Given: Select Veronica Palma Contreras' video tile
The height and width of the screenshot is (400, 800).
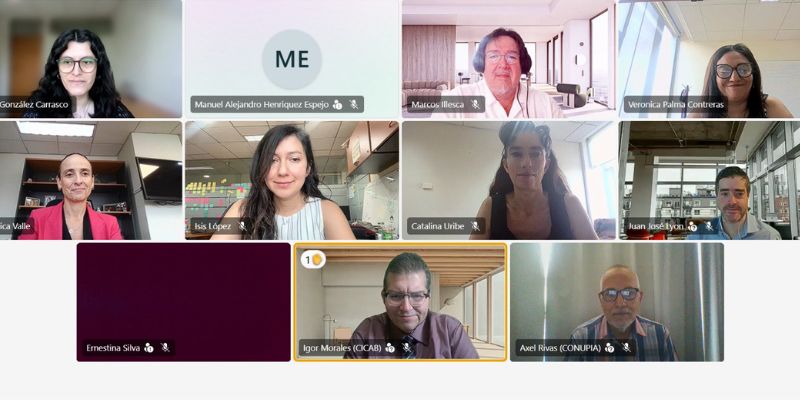Looking at the screenshot, I should click(709, 59).
